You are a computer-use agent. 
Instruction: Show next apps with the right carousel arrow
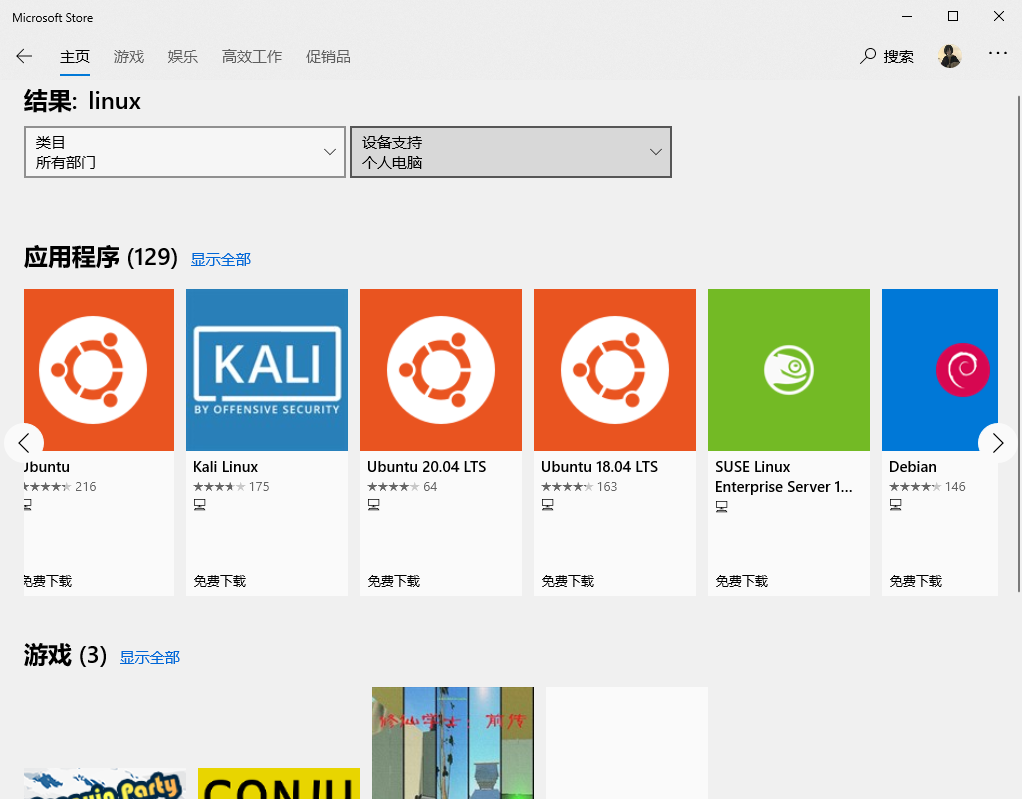point(998,443)
